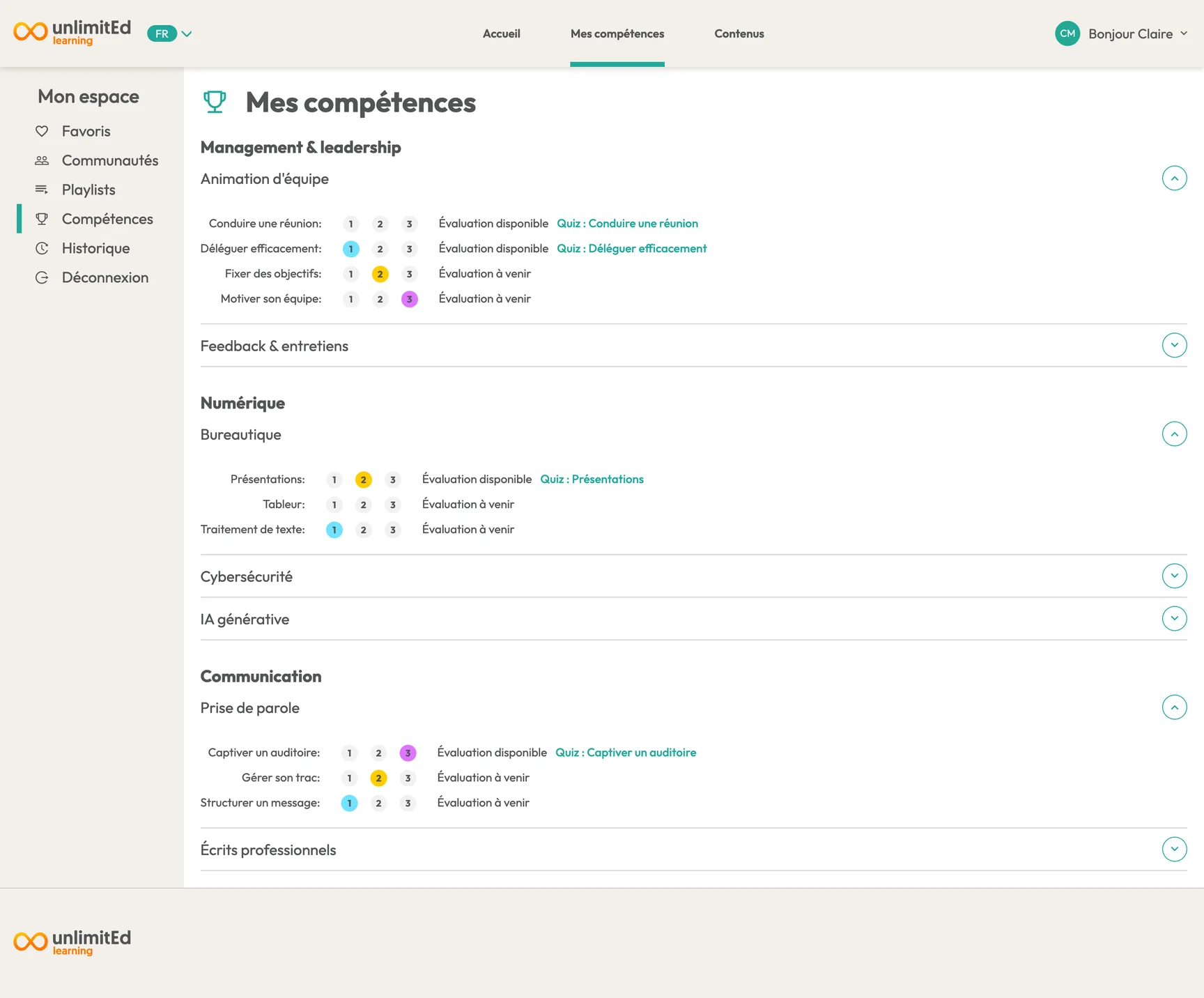Screen dimensions: 1204x998
Task: Click the heart icon next to Favoris
Action: coord(42,131)
